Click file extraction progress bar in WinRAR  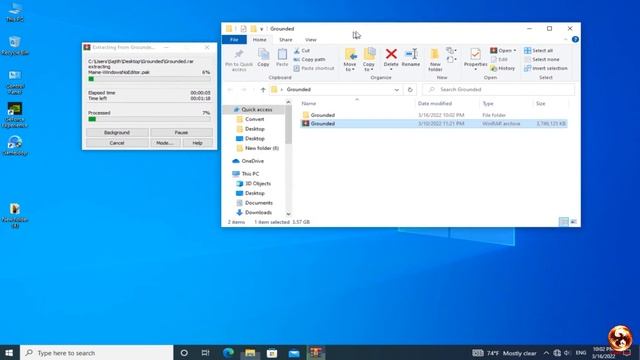pyautogui.click(x=149, y=79)
